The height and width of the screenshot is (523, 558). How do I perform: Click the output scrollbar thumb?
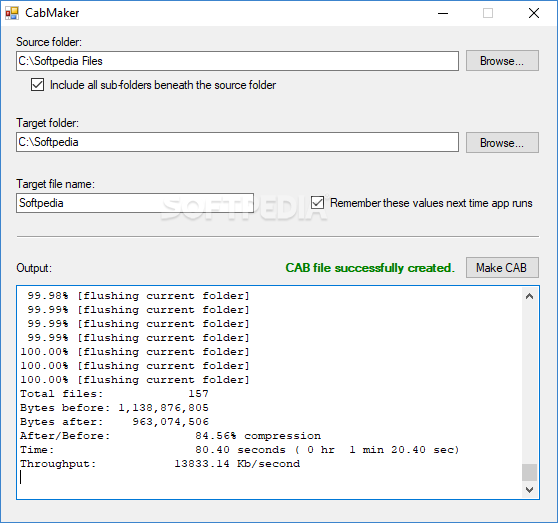click(529, 472)
